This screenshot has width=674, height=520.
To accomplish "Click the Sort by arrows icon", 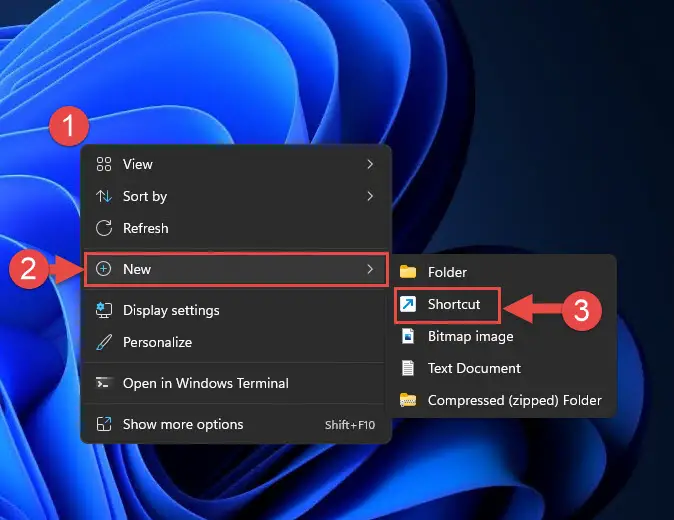I will (x=104, y=196).
